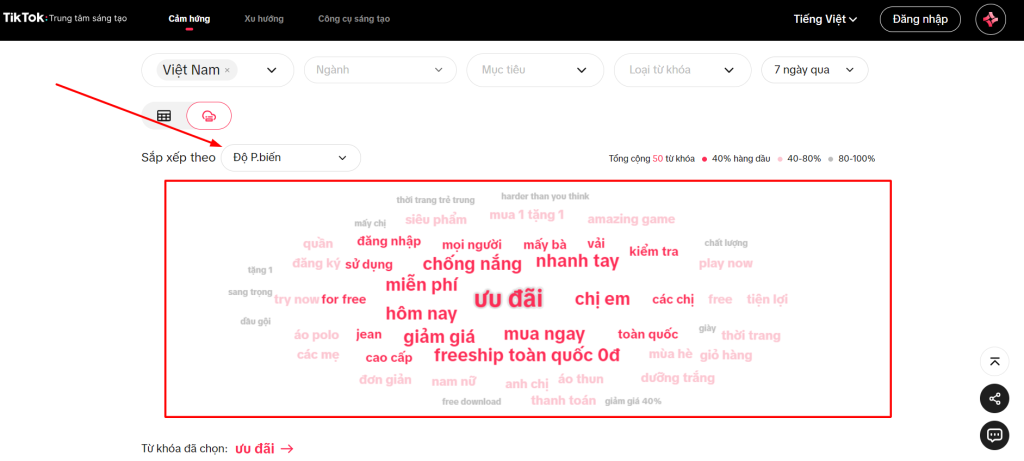The image size is (1024, 461).
Task: Select keyword freeship toàn quốc 0đ
Action: pos(526,355)
